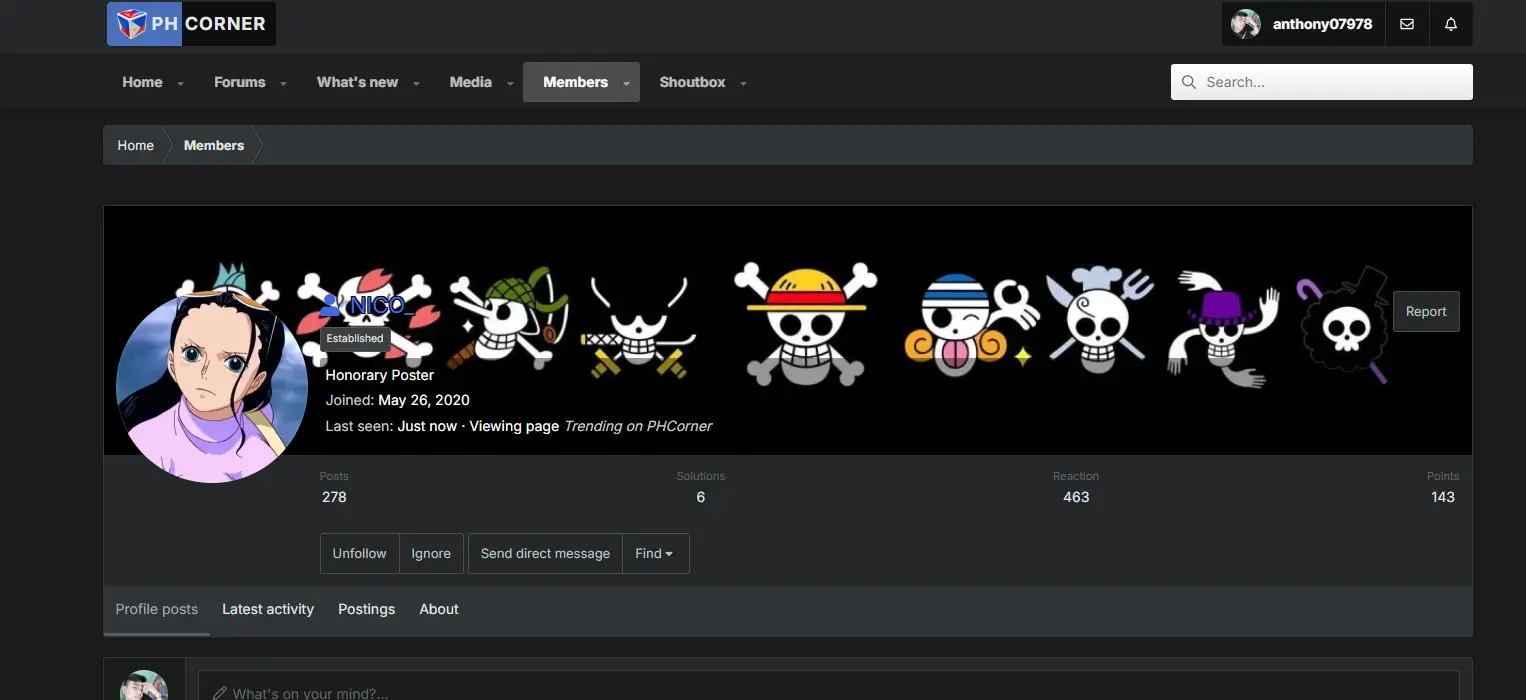Image resolution: width=1526 pixels, height=700 pixels.
Task: Click the small user avatar beside the status box
Action: 144,686
